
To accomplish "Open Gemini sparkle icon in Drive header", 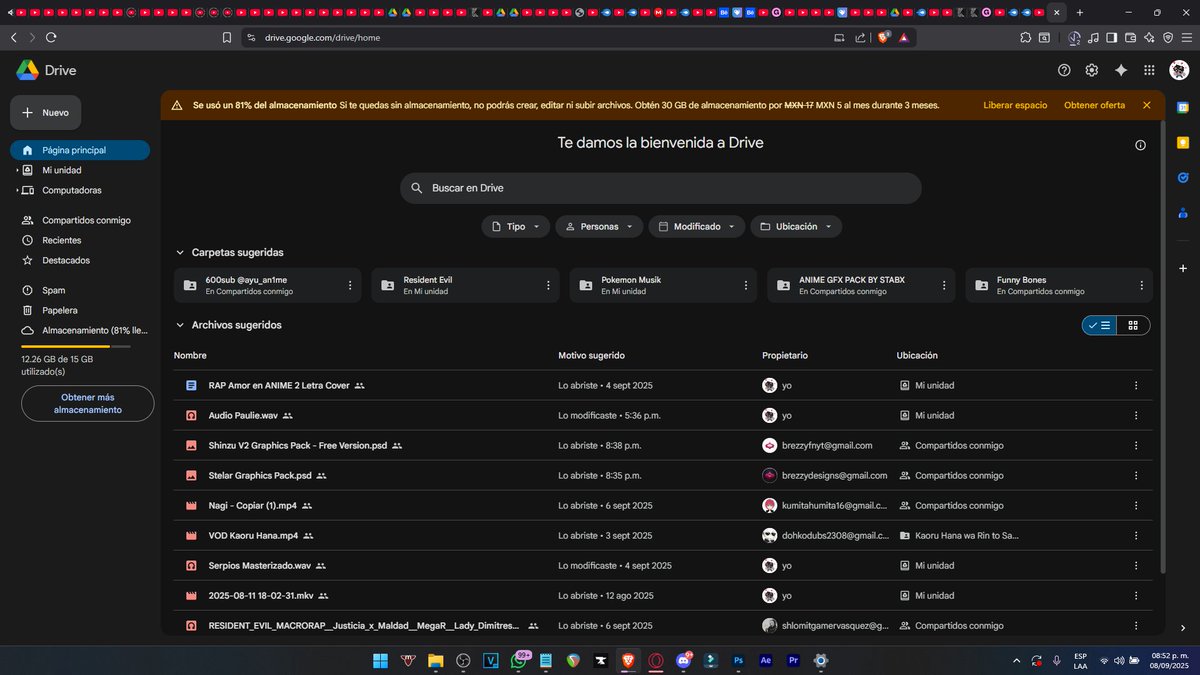I will (1121, 70).
